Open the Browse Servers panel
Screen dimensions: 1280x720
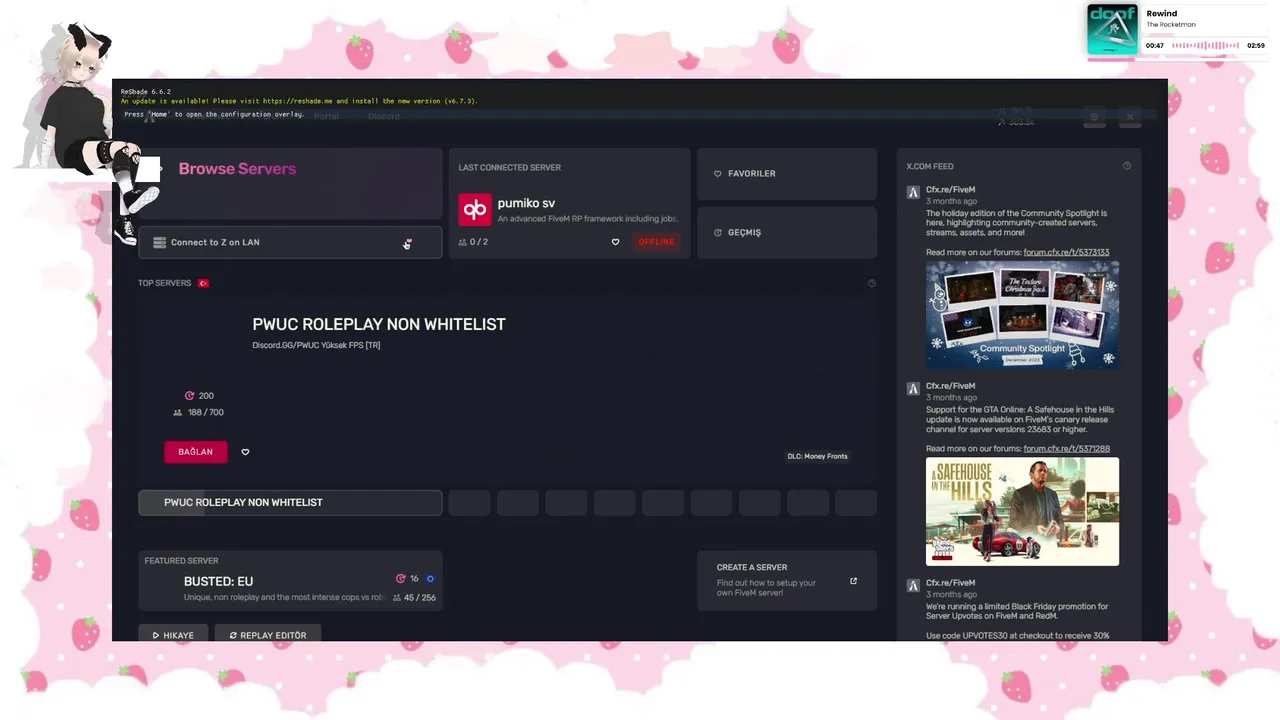pos(290,183)
